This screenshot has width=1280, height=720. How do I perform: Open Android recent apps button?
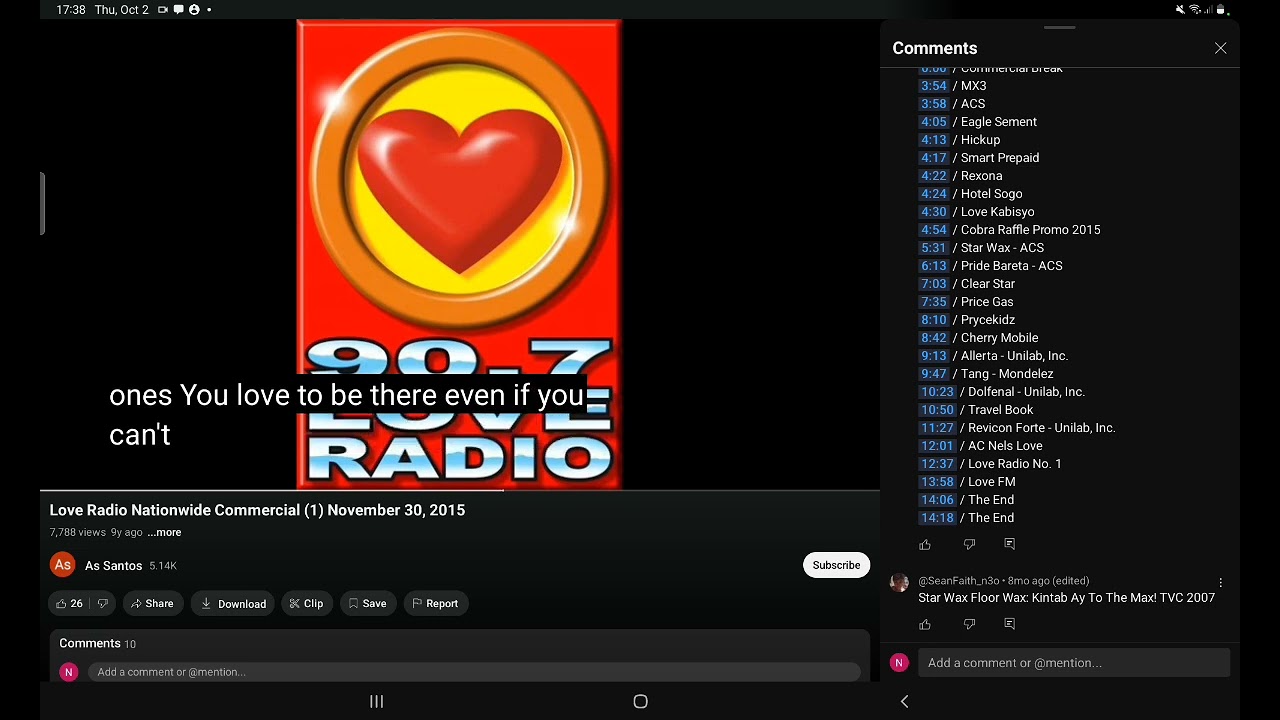click(x=377, y=702)
